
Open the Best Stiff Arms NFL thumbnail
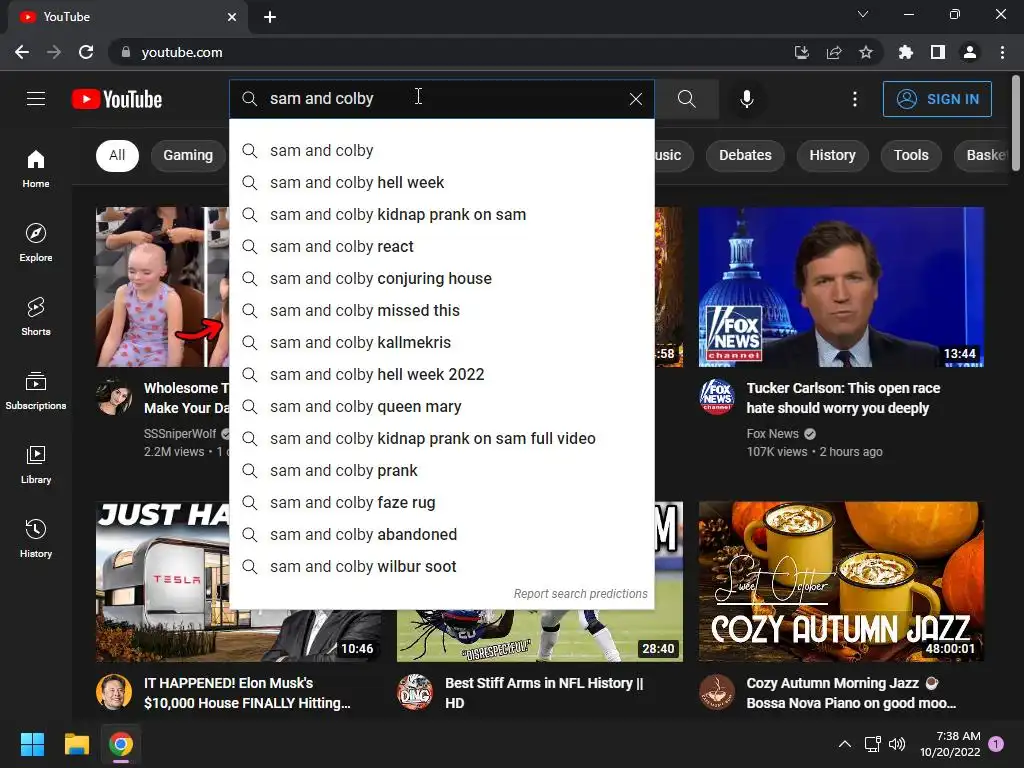click(539, 635)
